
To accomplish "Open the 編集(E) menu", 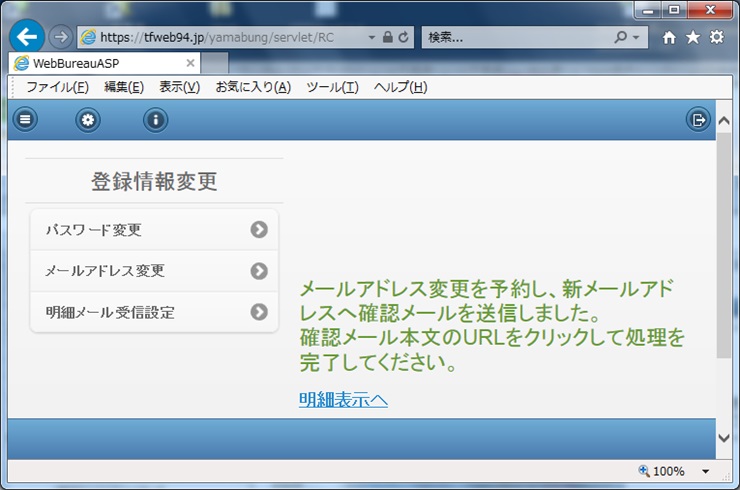I will (124, 87).
